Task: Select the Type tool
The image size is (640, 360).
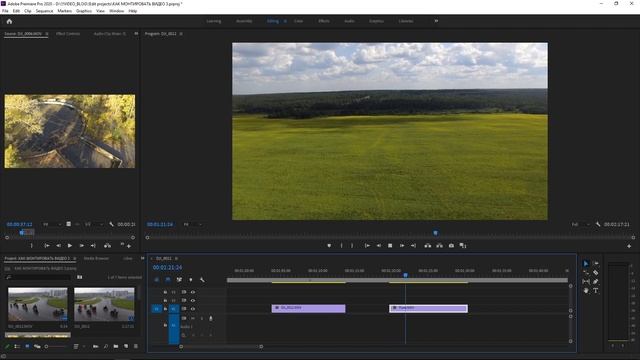Action: [596, 291]
